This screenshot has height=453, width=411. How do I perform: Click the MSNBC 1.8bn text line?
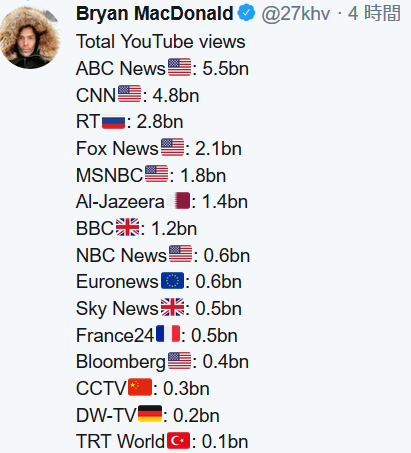(151, 175)
